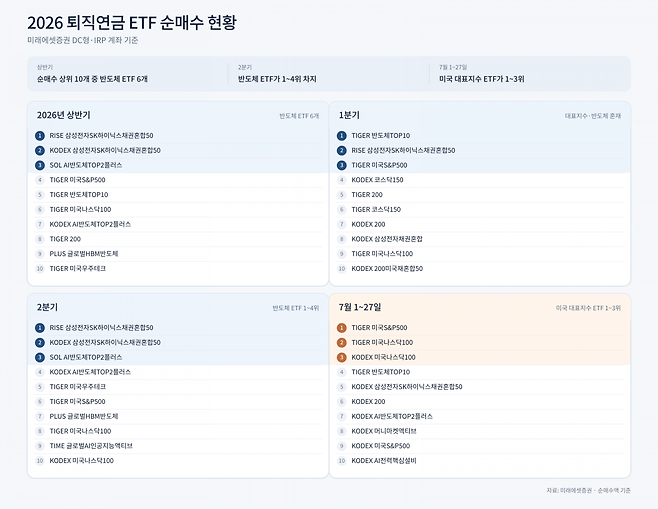This screenshot has width=658, height=509.
Task: Click the "대표지수·반도체 혼재" tag
Action: click(x=593, y=116)
